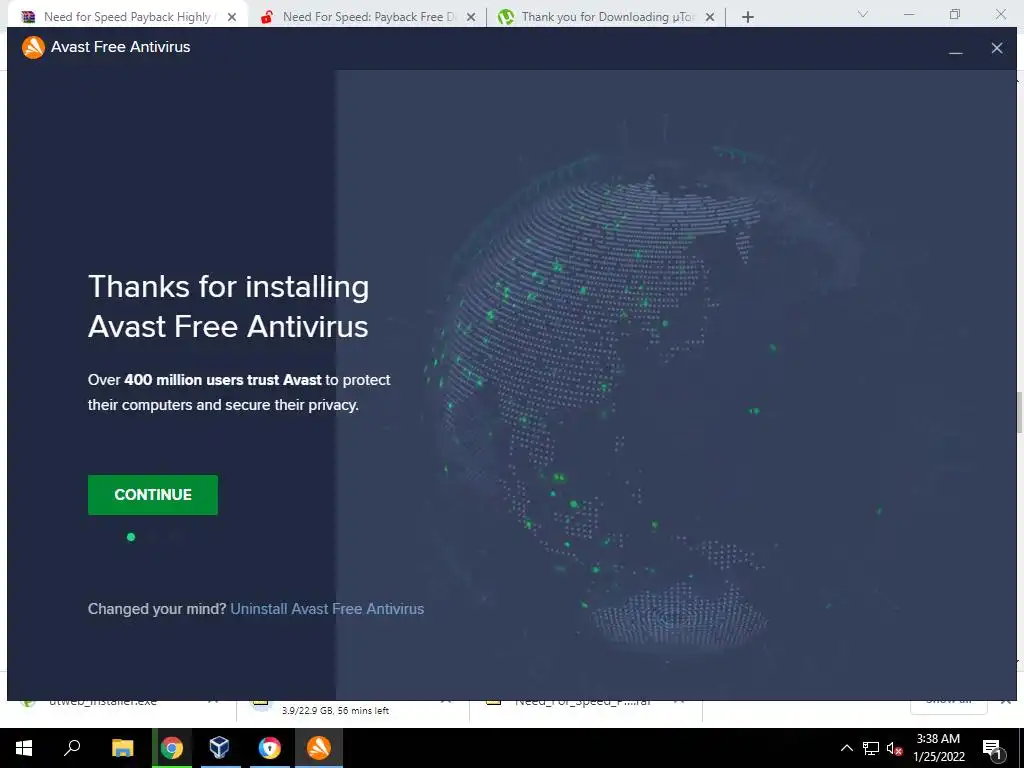Open VirtualBox cube icon in taskbar
Viewport: 1024px width, 768px height.
[x=219, y=748]
